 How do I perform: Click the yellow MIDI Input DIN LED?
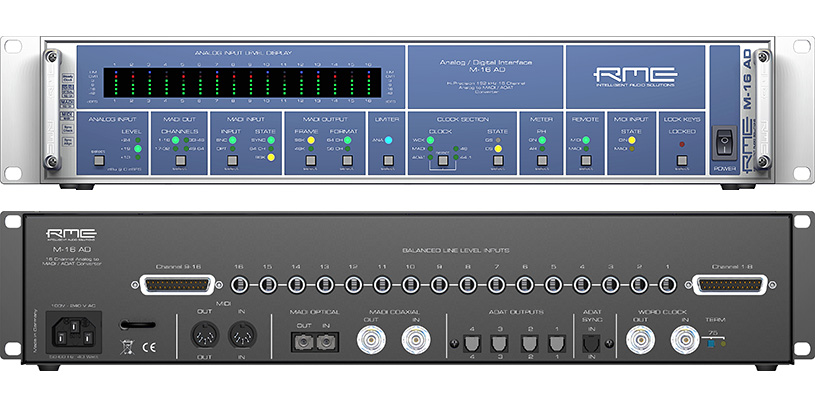632,140
